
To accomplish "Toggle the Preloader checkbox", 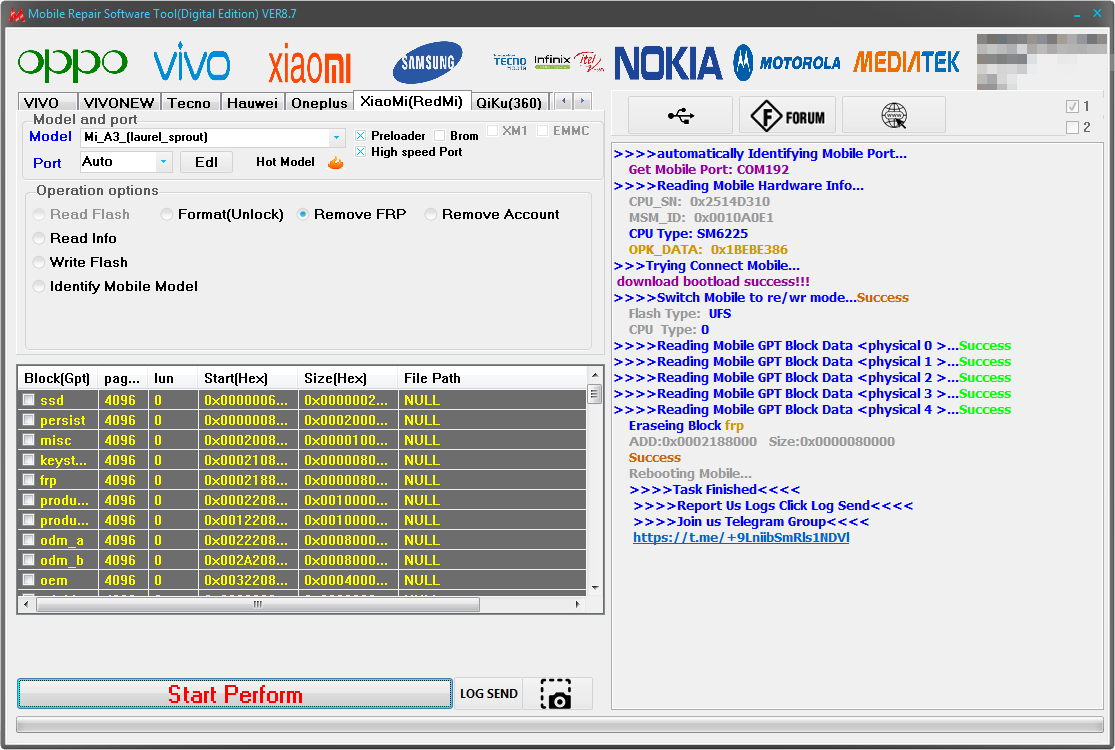I will (361, 136).
